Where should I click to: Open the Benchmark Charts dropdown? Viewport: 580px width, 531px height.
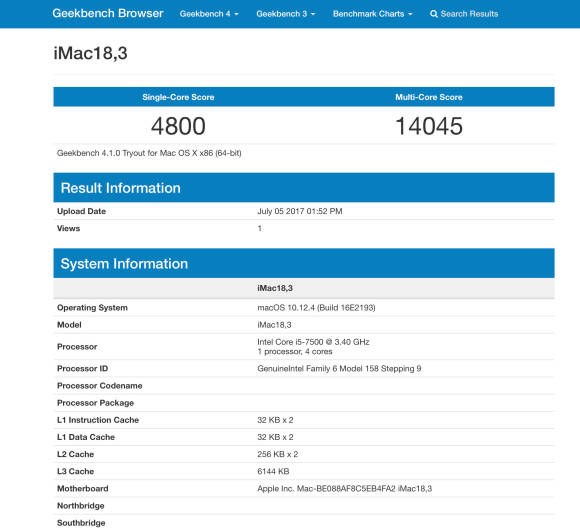372,14
